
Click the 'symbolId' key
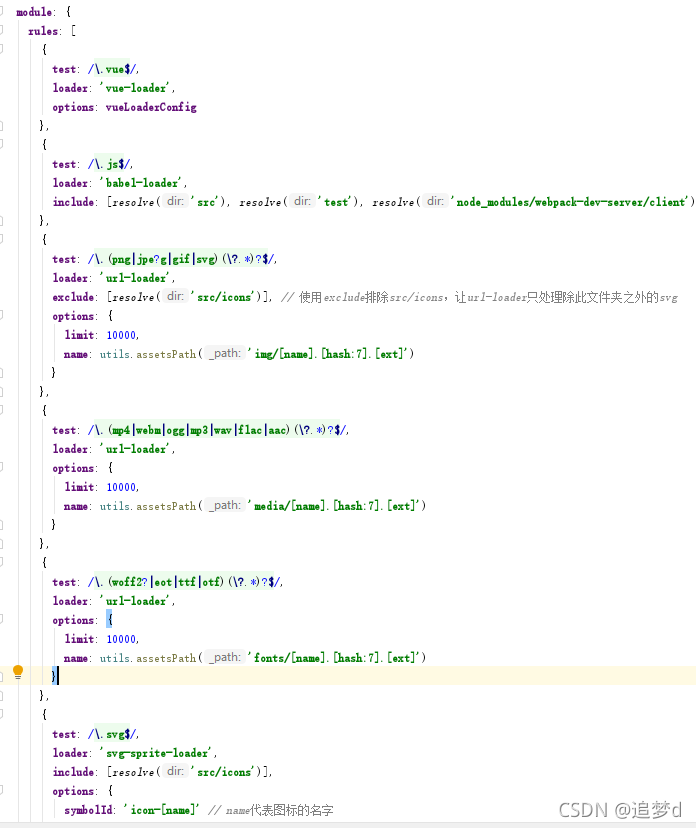click(88, 811)
